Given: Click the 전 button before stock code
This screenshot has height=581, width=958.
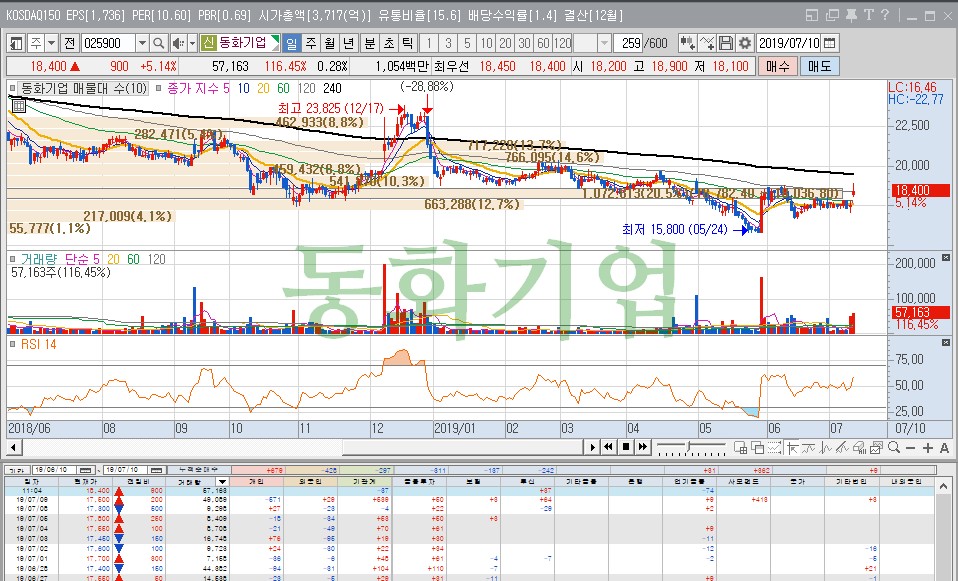Looking at the screenshot, I should tap(70, 43).
